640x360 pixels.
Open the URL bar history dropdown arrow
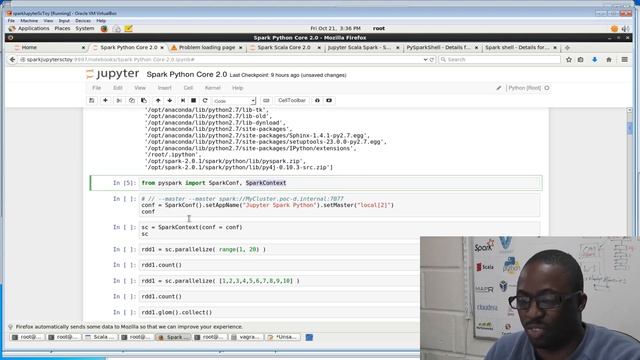tap(426, 60)
